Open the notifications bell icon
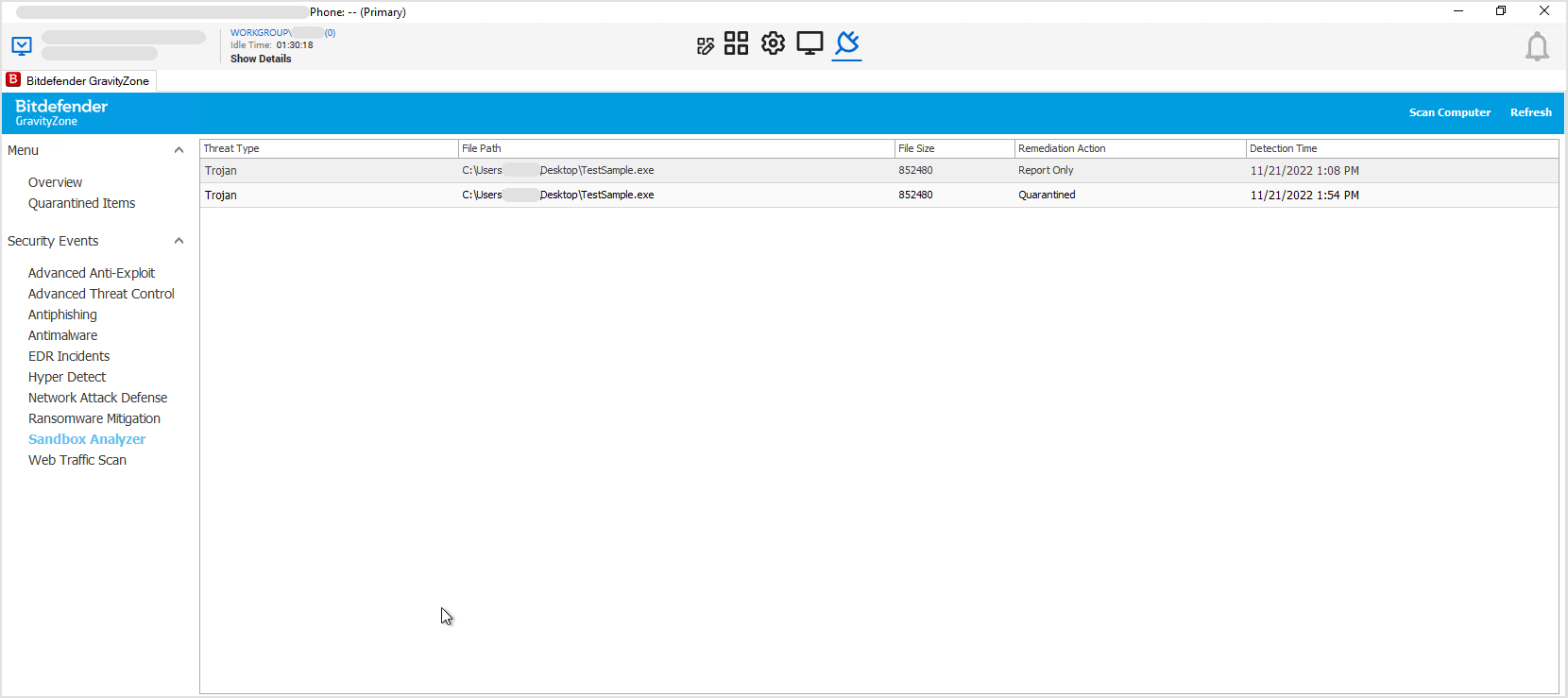1568x698 pixels. 1537,46
